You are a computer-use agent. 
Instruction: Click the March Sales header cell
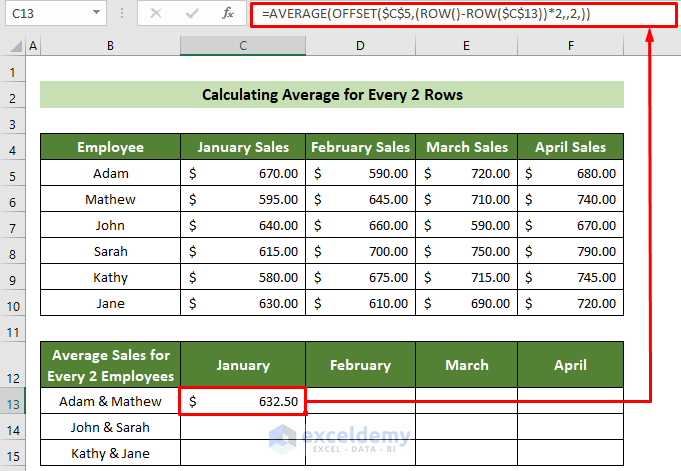click(466, 147)
